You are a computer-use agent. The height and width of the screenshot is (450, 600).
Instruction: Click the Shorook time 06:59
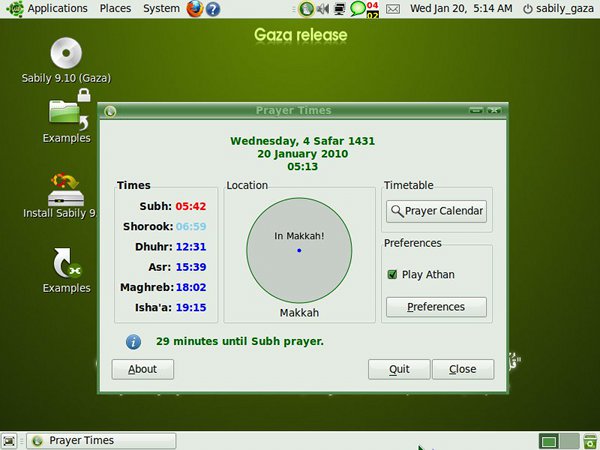(191, 227)
